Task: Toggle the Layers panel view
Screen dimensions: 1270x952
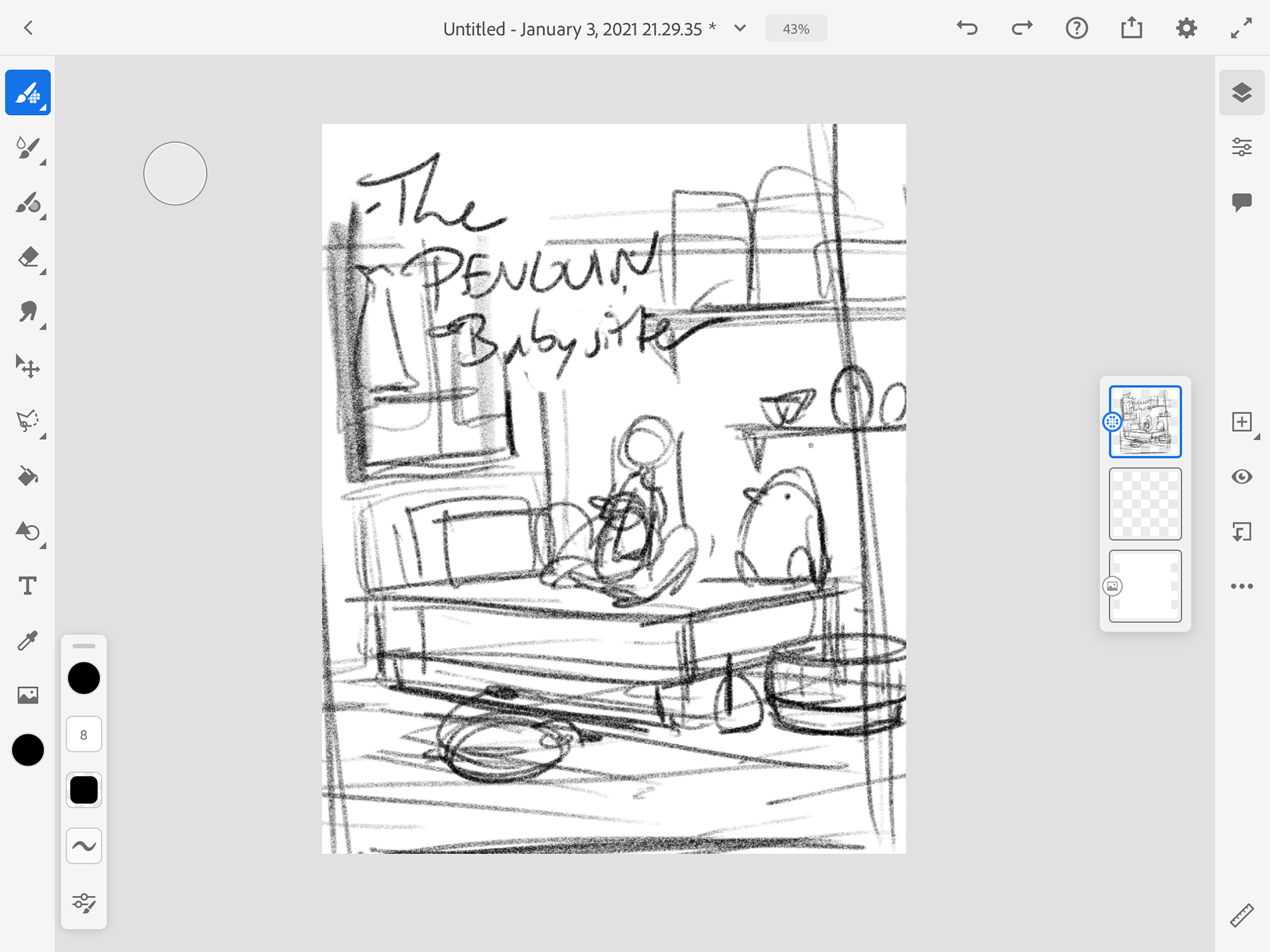Action: [x=1242, y=93]
